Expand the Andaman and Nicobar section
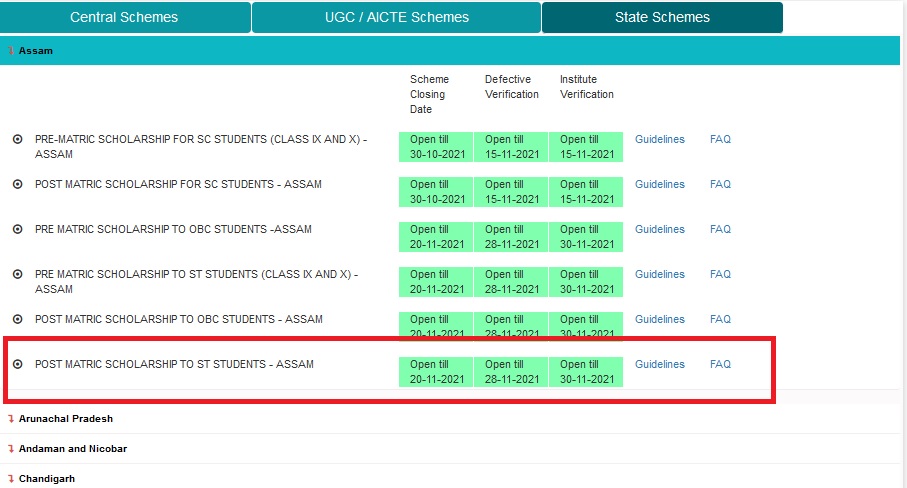Screen dimensions: 907x488 73,449
